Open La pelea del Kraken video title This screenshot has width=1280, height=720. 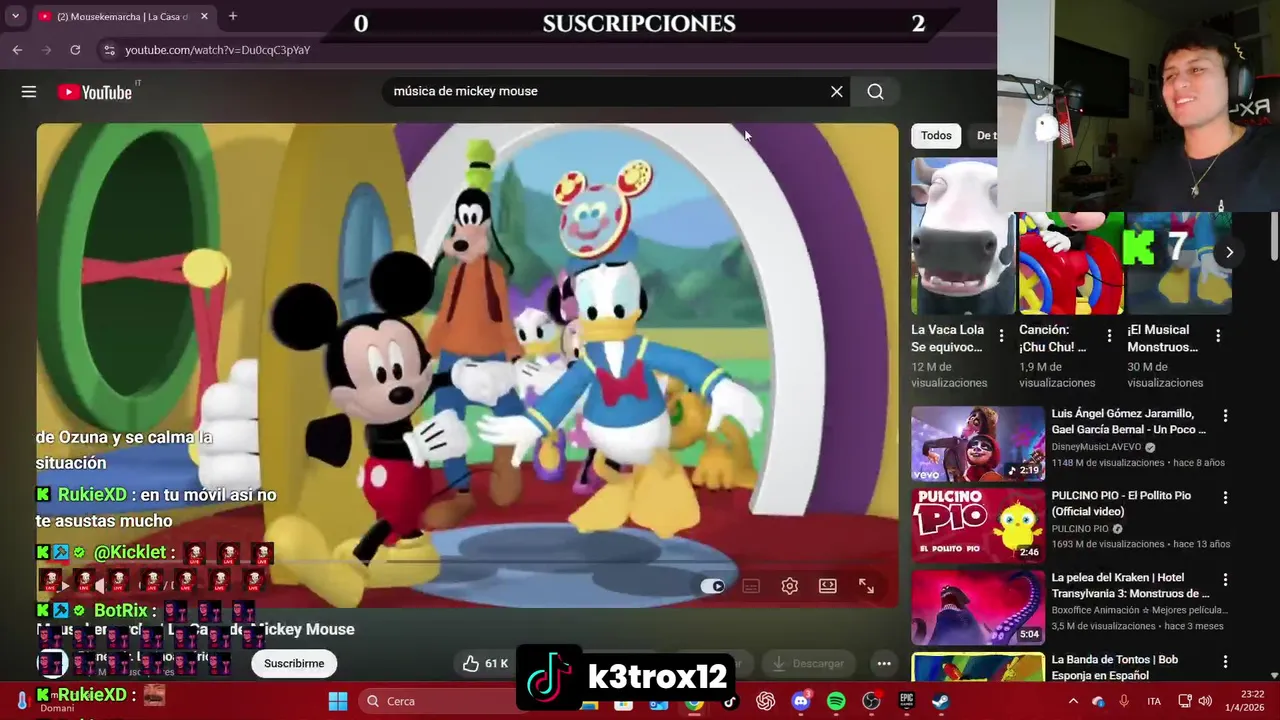[x=1128, y=585]
